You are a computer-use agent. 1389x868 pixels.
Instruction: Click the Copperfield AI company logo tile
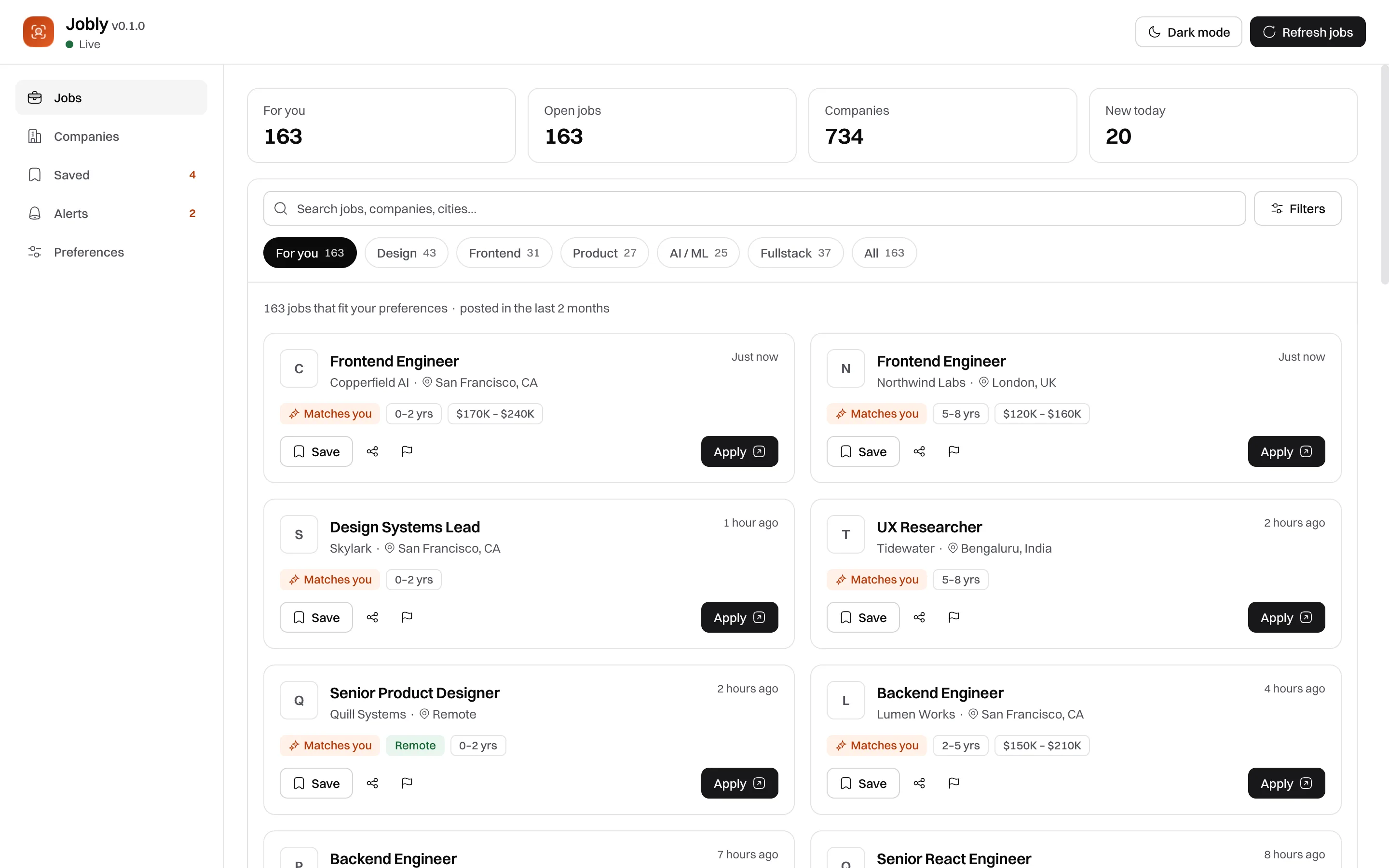(x=299, y=368)
